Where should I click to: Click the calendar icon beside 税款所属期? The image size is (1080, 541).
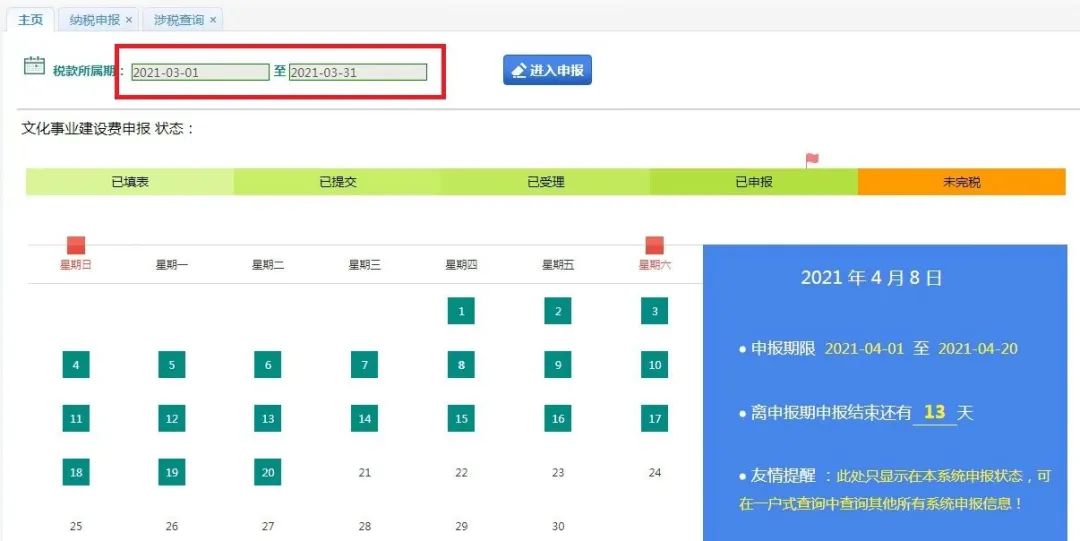point(34,66)
